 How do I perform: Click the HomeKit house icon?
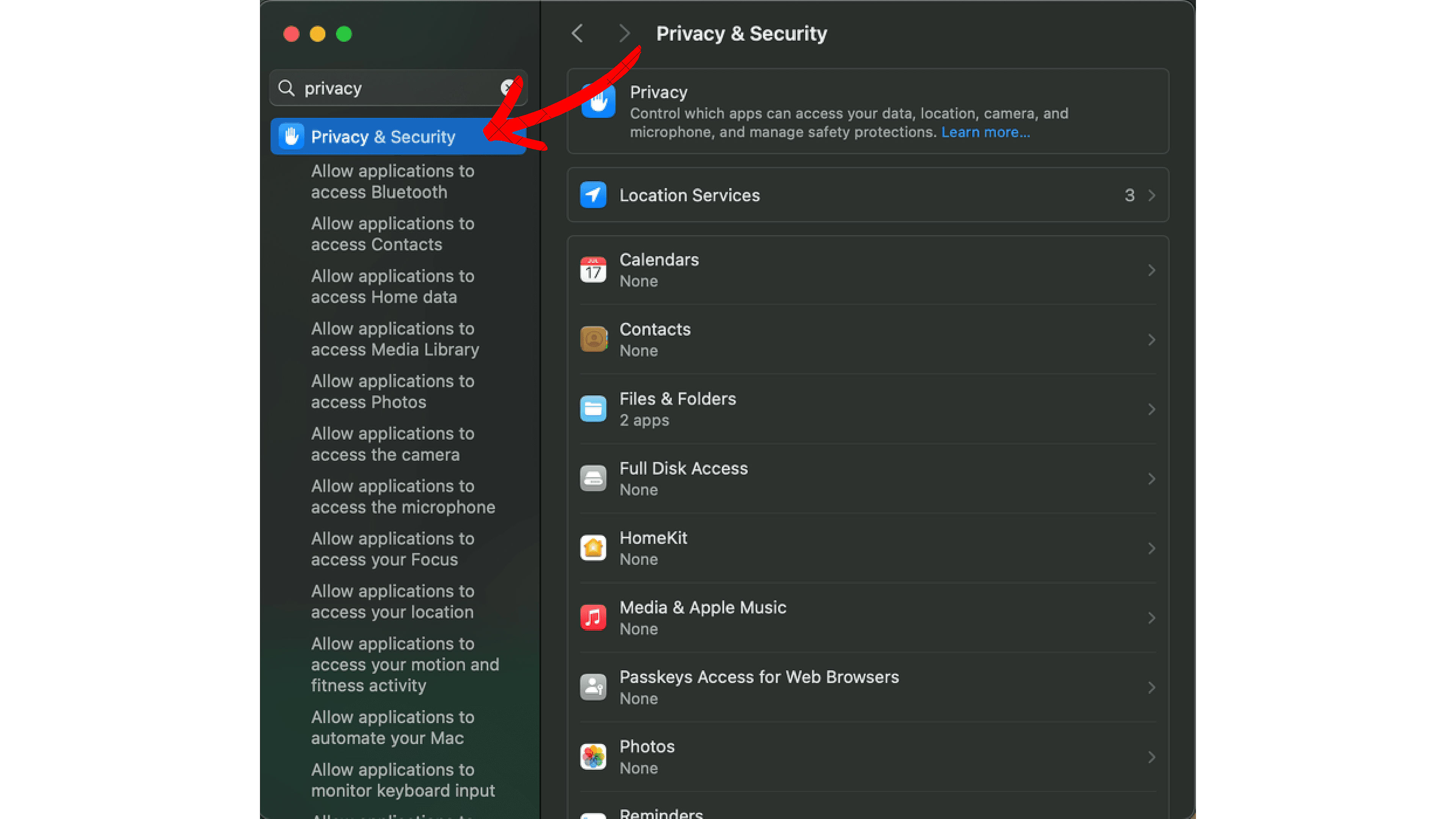click(593, 548)
